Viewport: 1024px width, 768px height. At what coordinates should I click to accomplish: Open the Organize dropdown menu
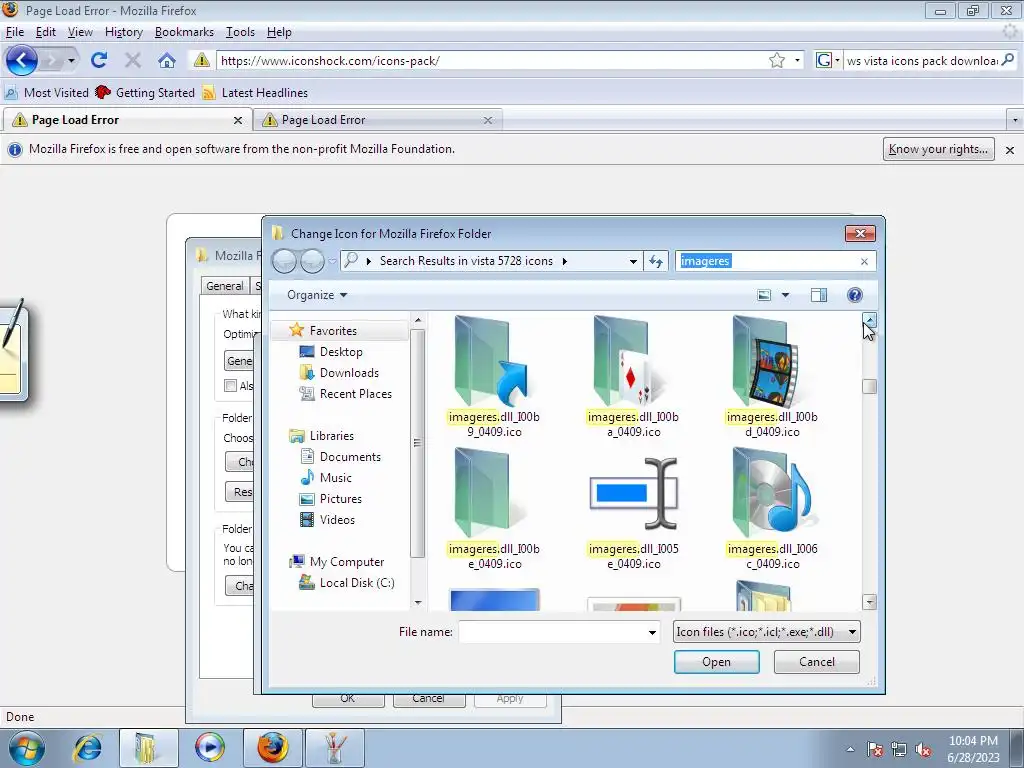click(317, 295)
